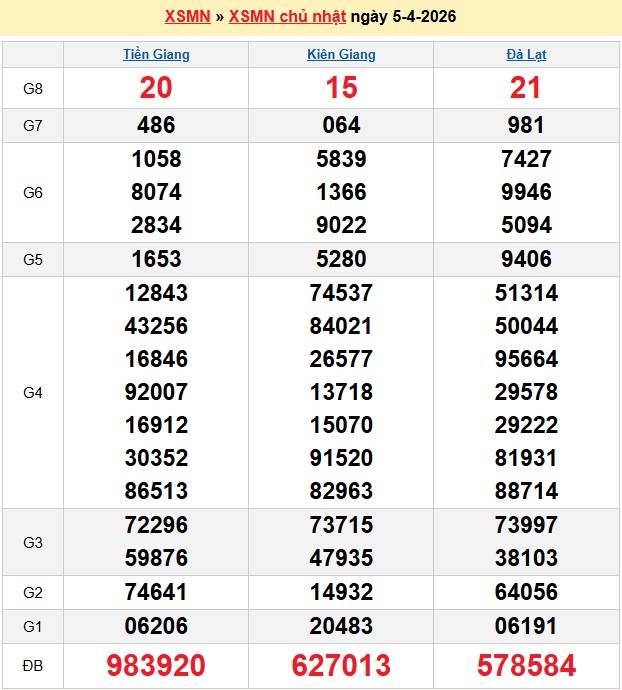The width and height of the screenshot is (622, 690).
Task: Click G2 result 64056 for Đà Lạt
Action: (x=526, y=592)
